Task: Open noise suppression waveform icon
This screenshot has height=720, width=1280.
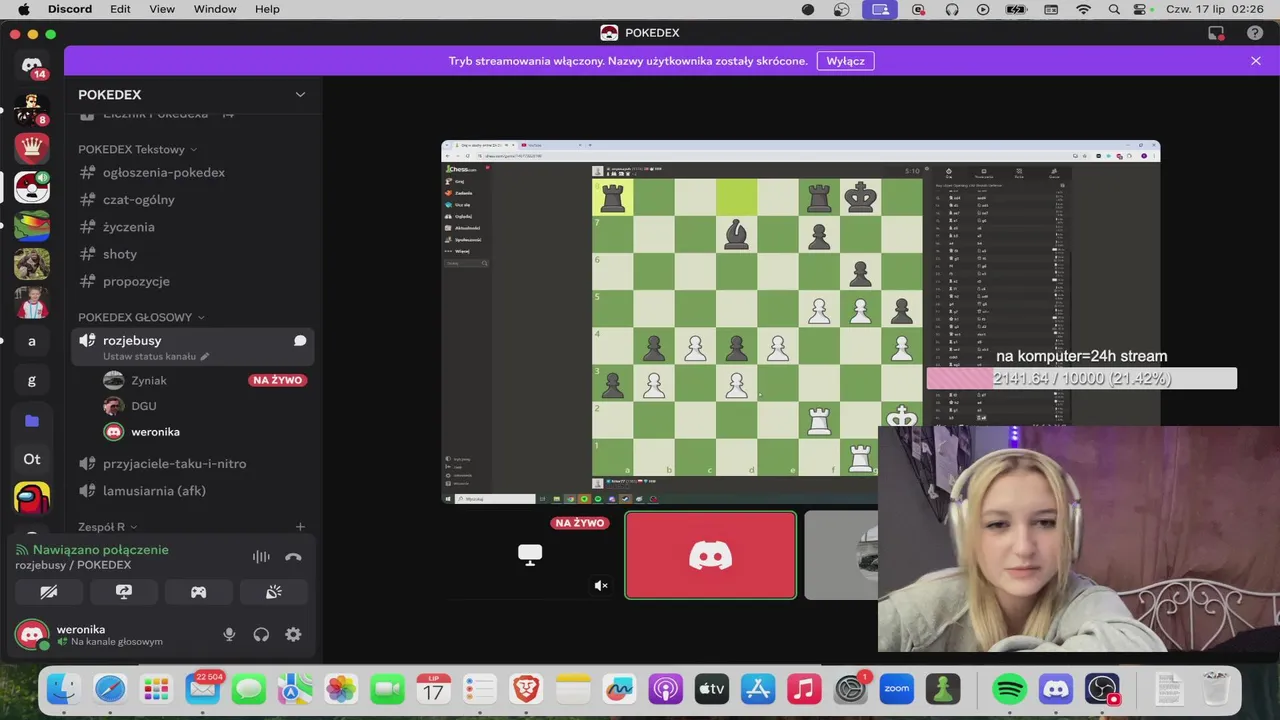Action: [261, 557]
